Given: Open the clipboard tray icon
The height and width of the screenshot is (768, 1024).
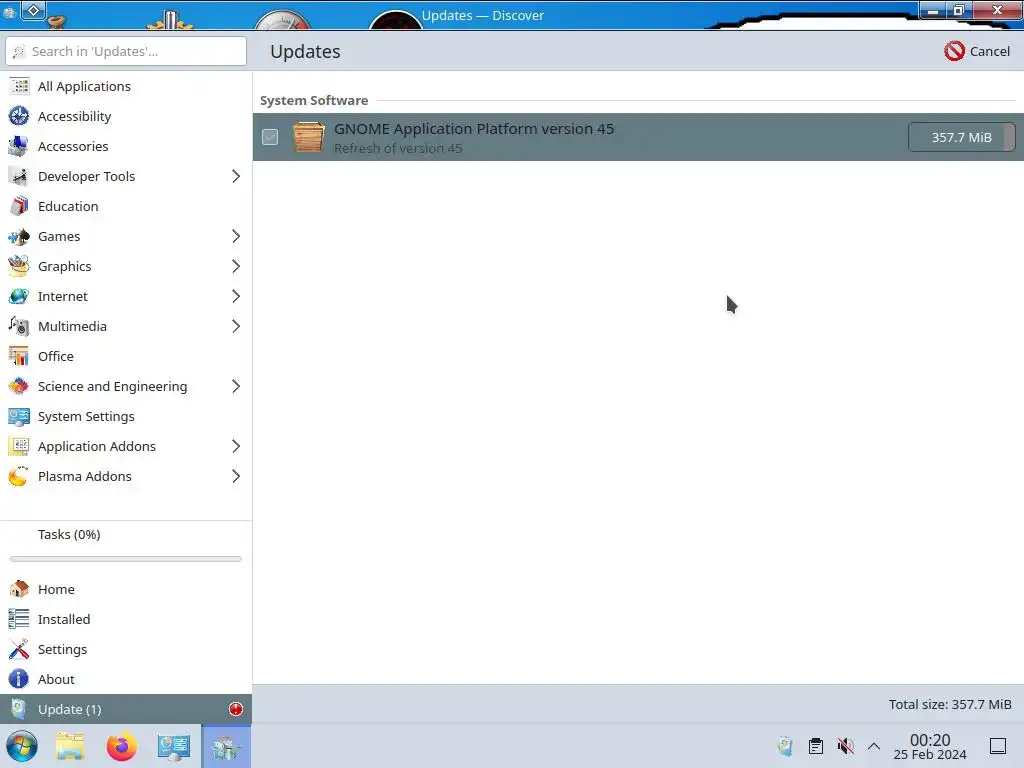Looking at the screenshot, I should [816, 746].
